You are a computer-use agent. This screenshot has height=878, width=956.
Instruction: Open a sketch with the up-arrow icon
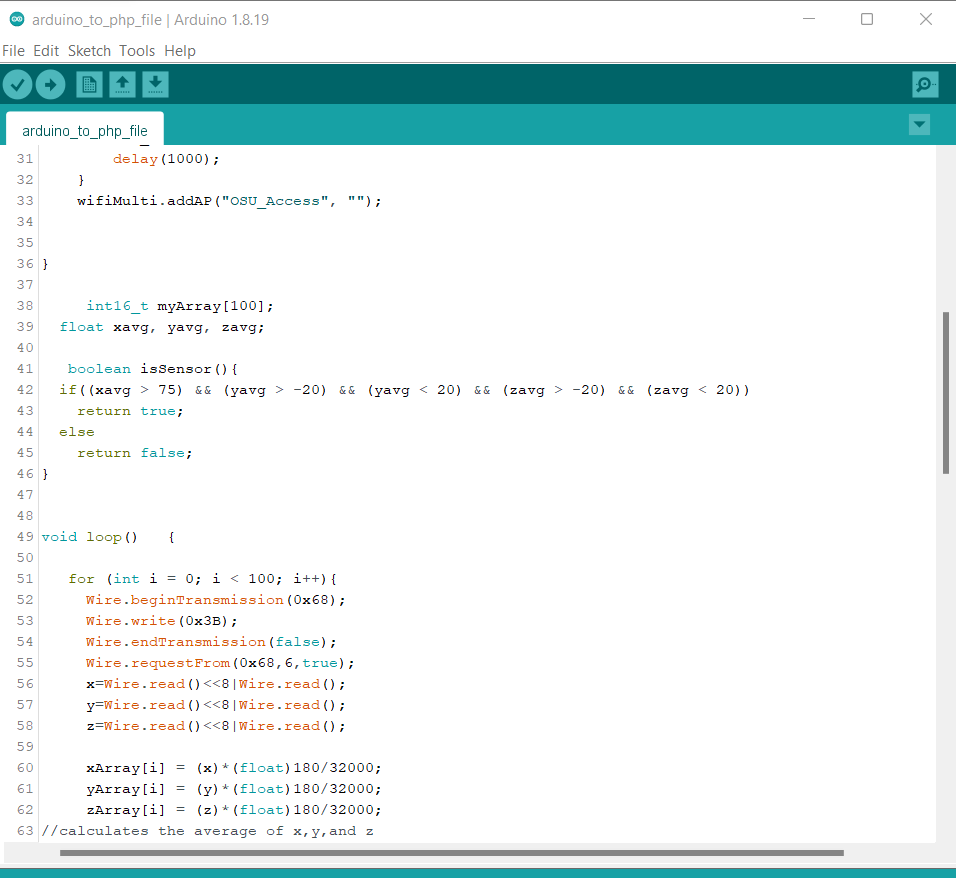coord(122,85)
